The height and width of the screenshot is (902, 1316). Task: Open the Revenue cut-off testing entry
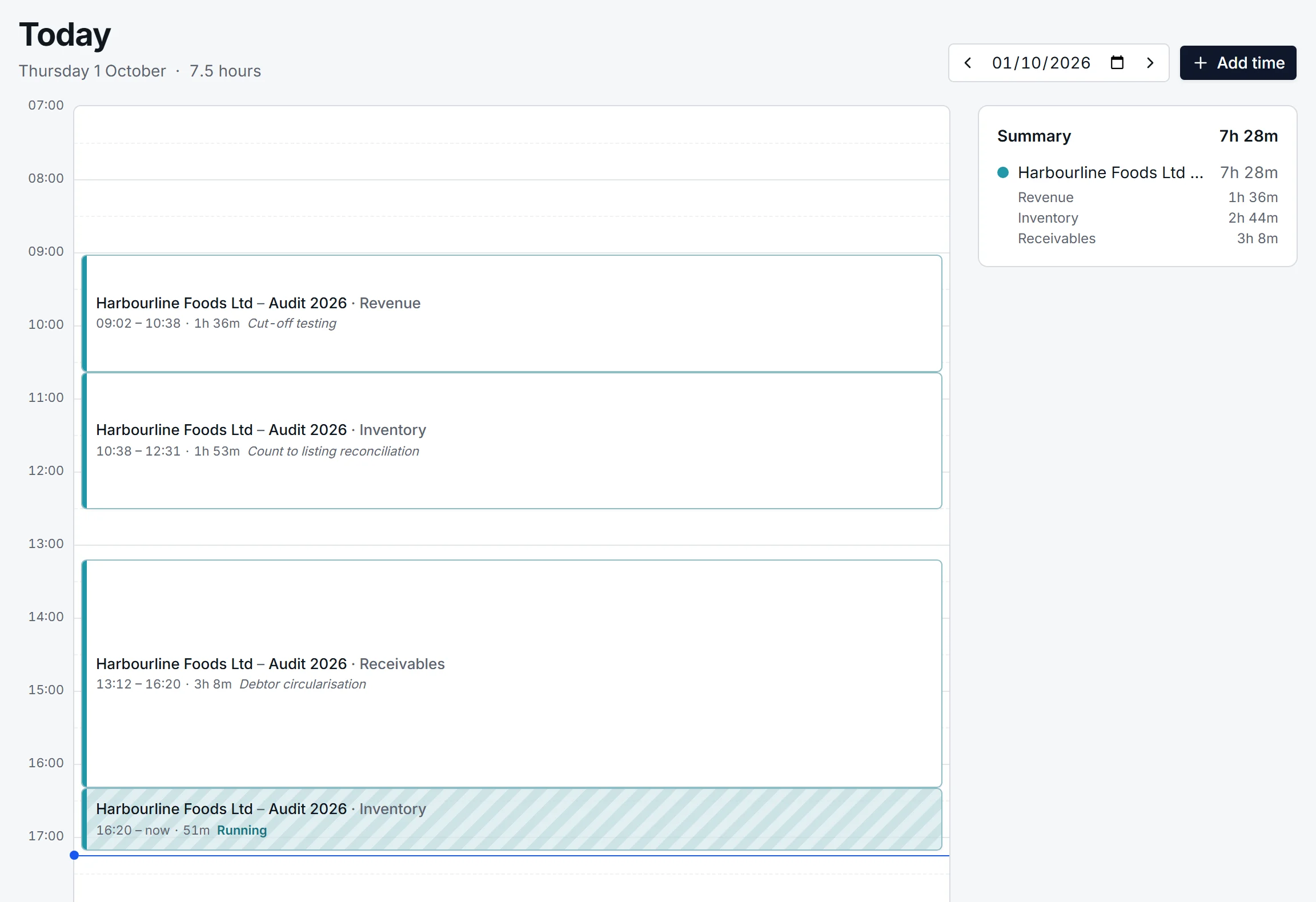[x=512, y=313]
